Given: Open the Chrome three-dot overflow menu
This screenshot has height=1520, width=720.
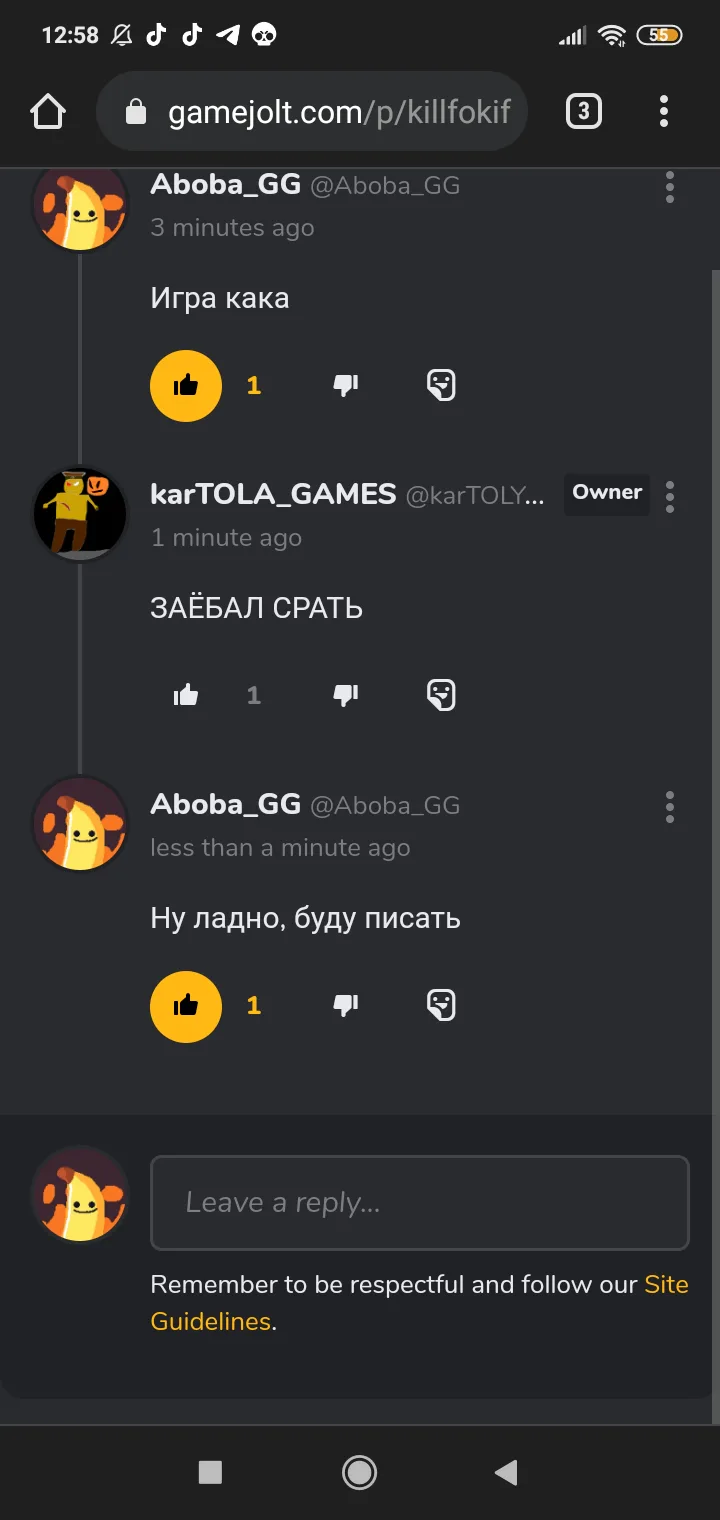Looking at the screenshot, I should pos(663,111).
